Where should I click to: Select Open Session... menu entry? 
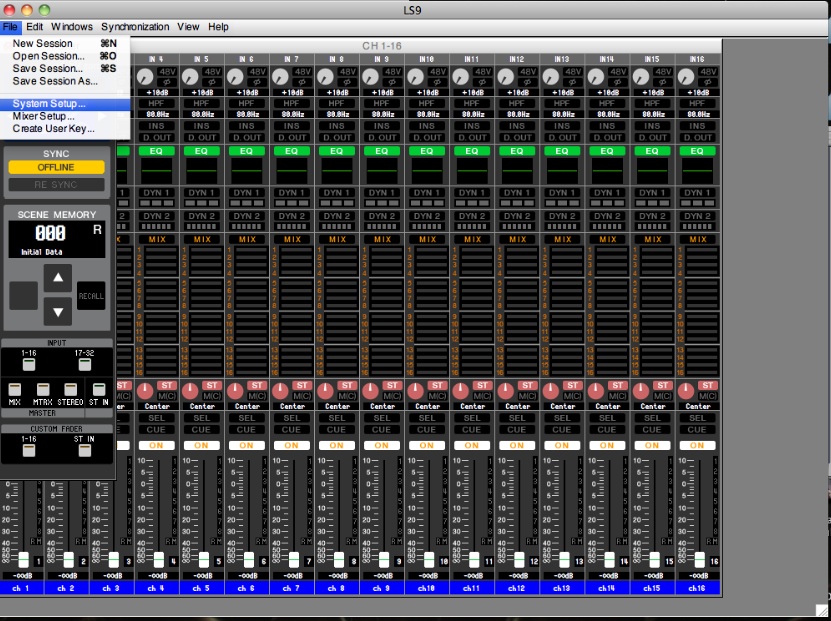pyautogui.click(x=48, y=57)
